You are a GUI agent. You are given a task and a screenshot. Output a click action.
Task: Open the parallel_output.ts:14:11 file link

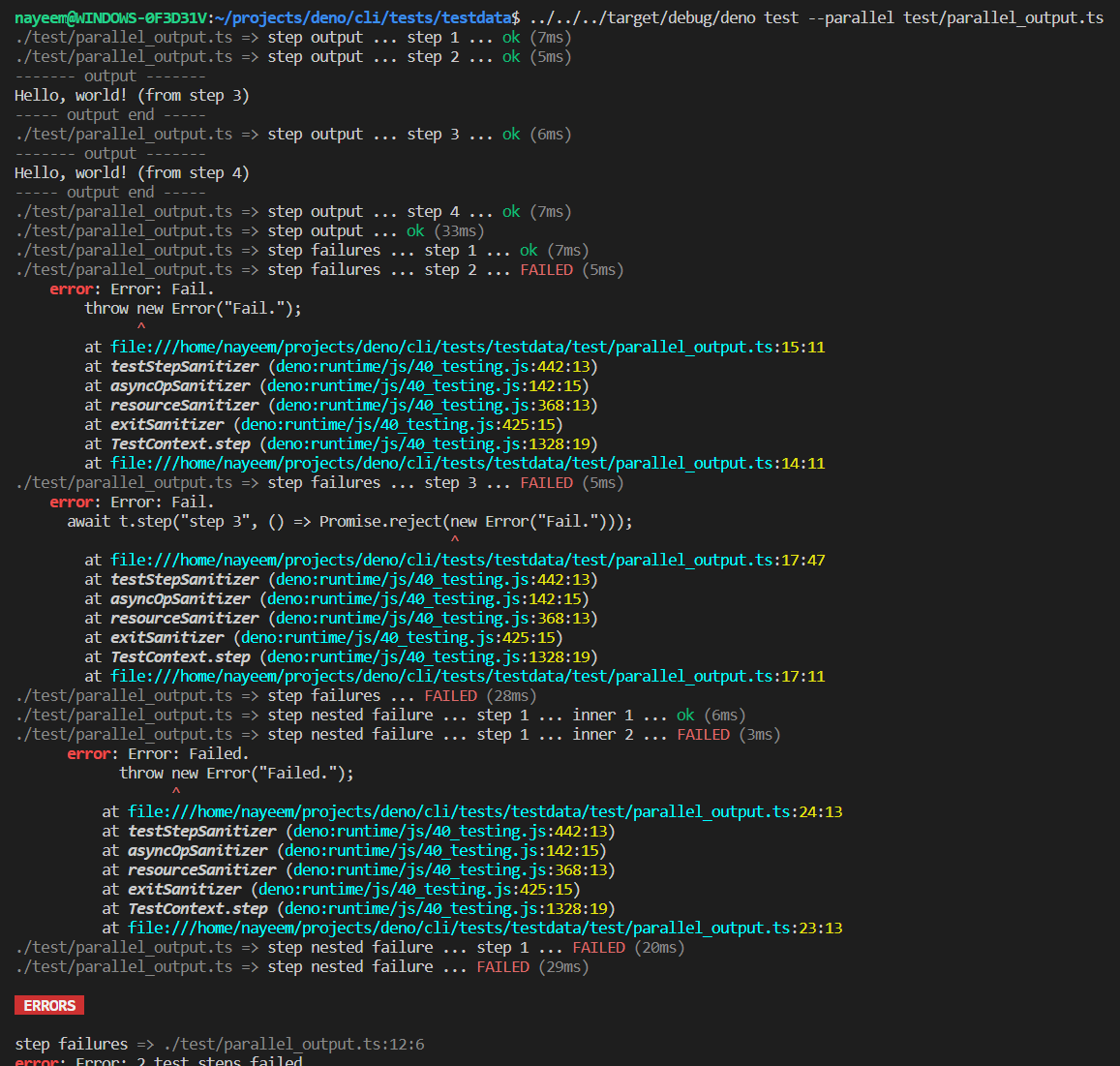pos(468,463)
